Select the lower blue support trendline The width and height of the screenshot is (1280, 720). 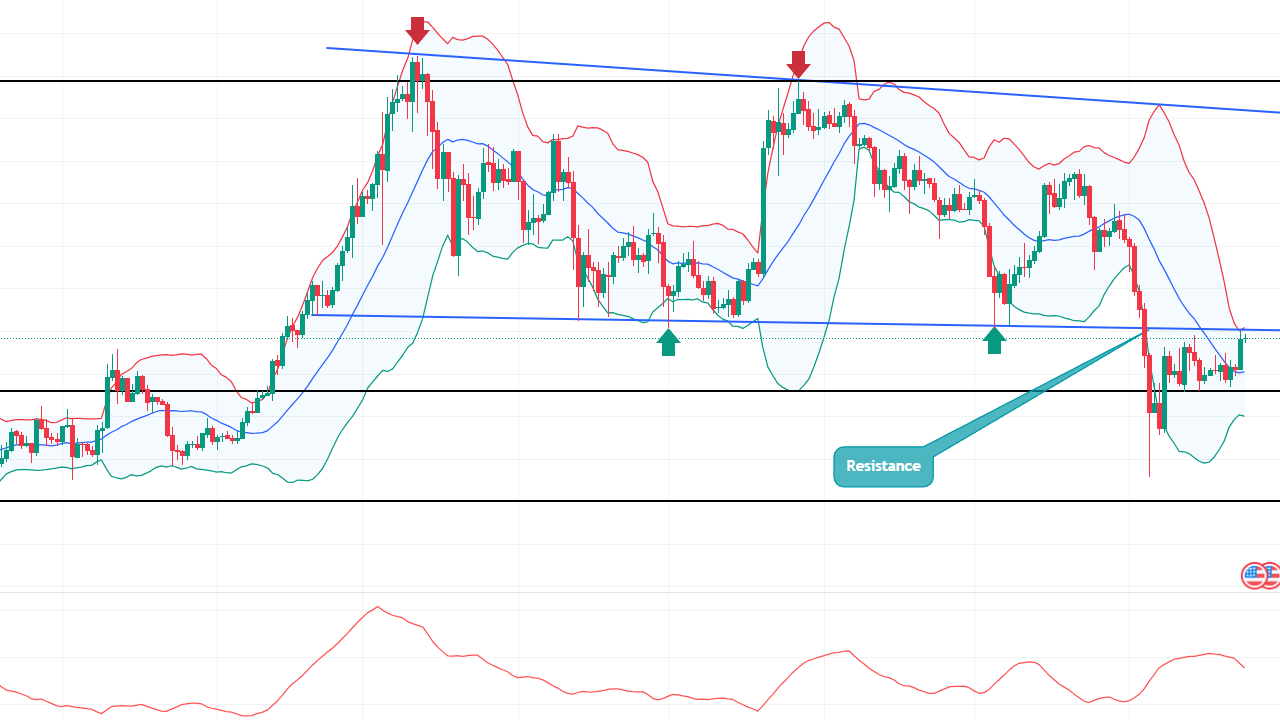click(x=795, y=323)
